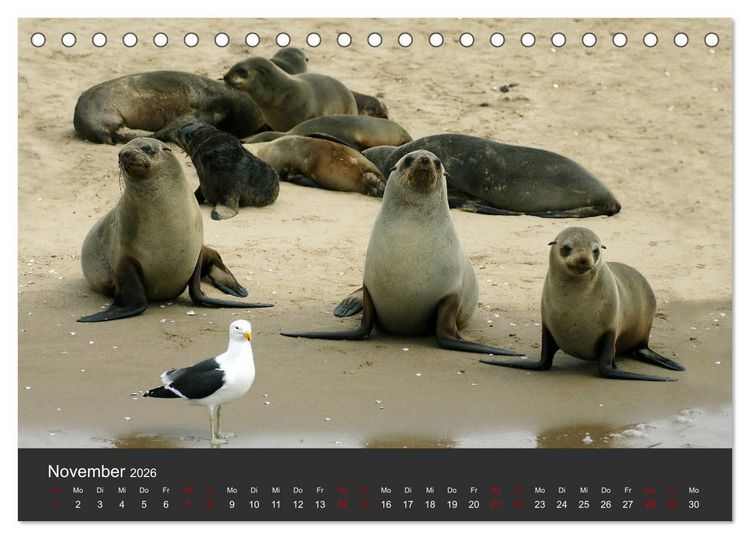Click the last binding hole at top right
Image resolution: width=750 pixels, height=539 pixels.
[712, 40]
